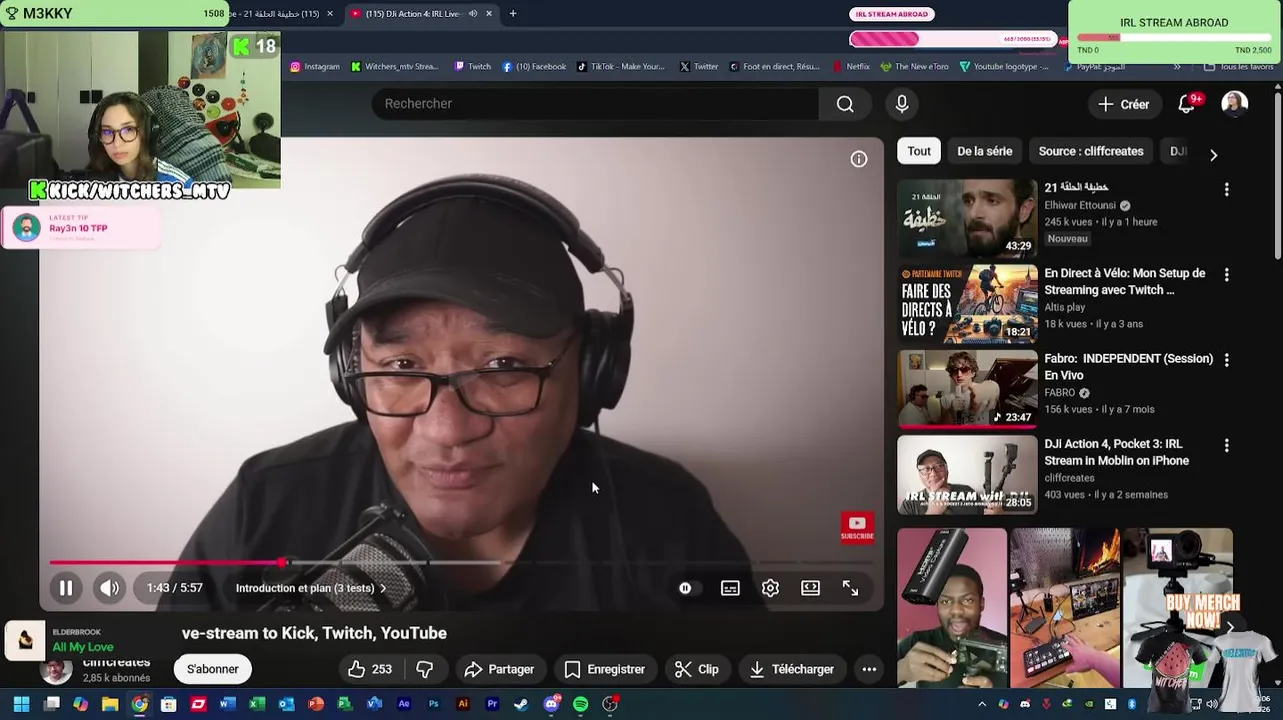The image size is (1283, 720).
Task: Open the Netflix bookmark
Action: click(851, 67)
